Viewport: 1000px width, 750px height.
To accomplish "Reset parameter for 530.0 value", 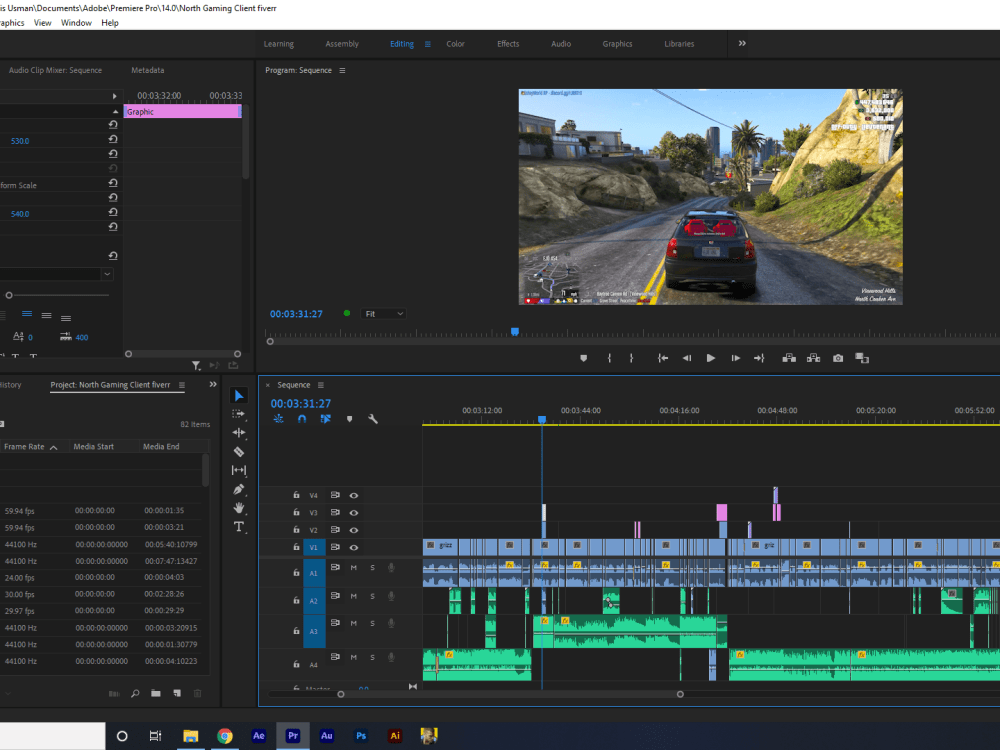I will 113,140.
